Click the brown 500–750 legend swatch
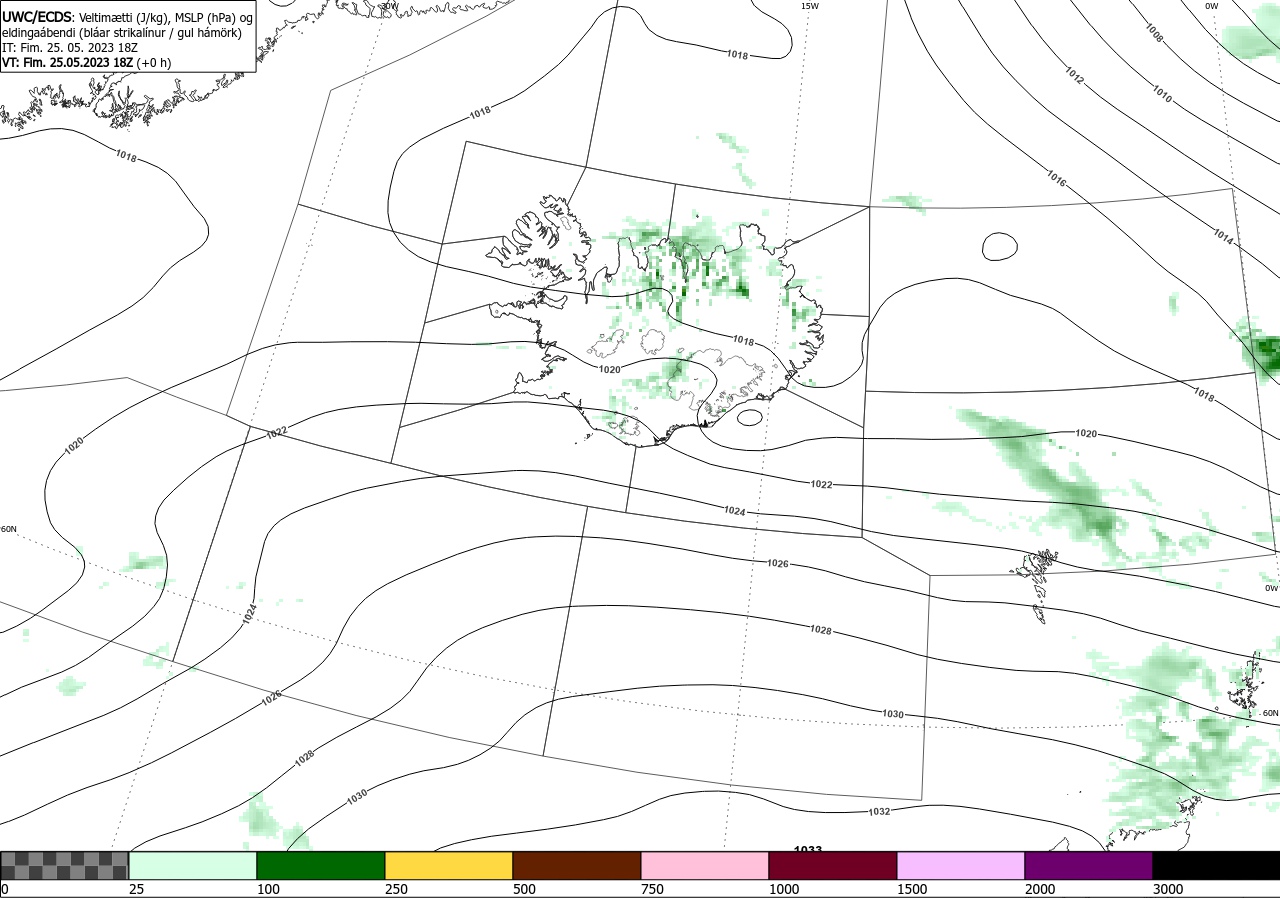This screenshot has width=1280, height=898. coord(577,865)
